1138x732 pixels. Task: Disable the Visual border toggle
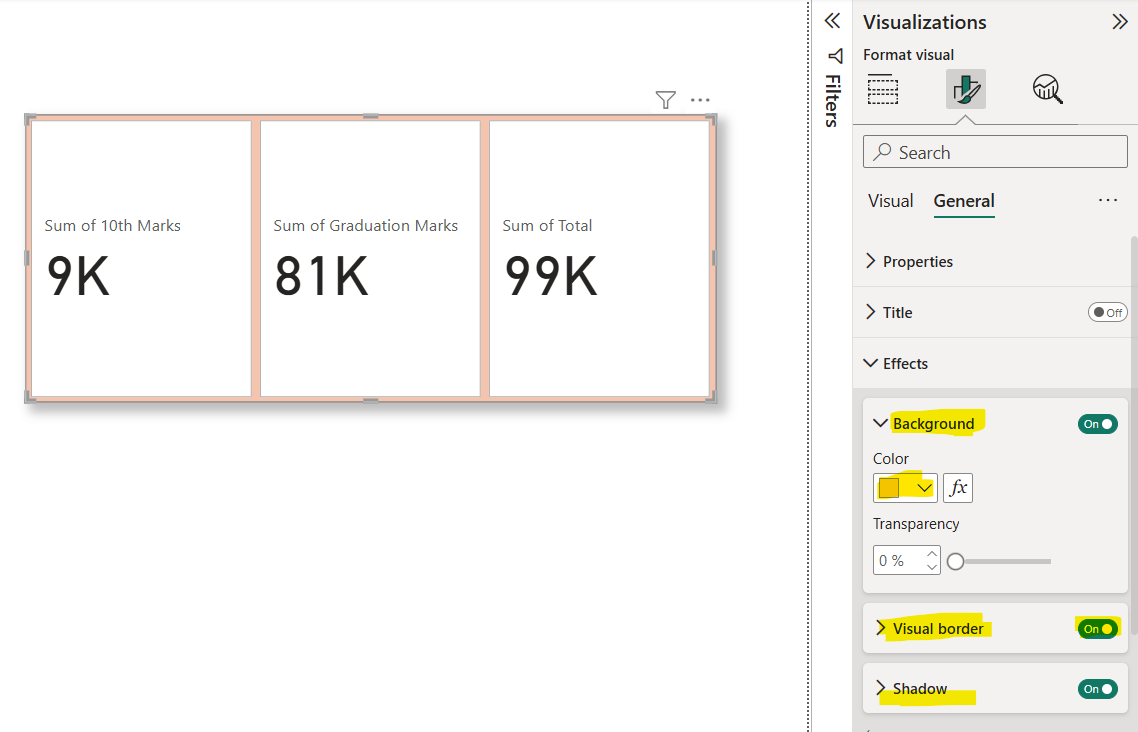coord(1097,628)
